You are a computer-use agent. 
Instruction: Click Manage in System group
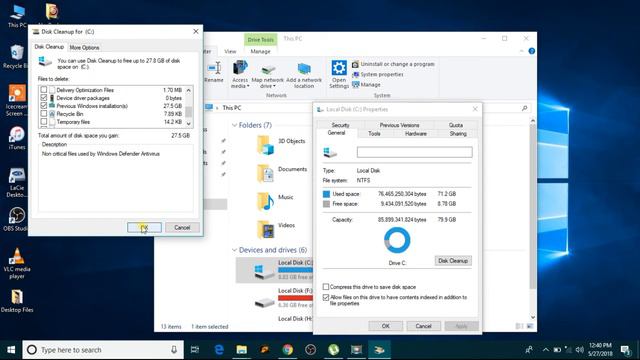pos(366,84)
